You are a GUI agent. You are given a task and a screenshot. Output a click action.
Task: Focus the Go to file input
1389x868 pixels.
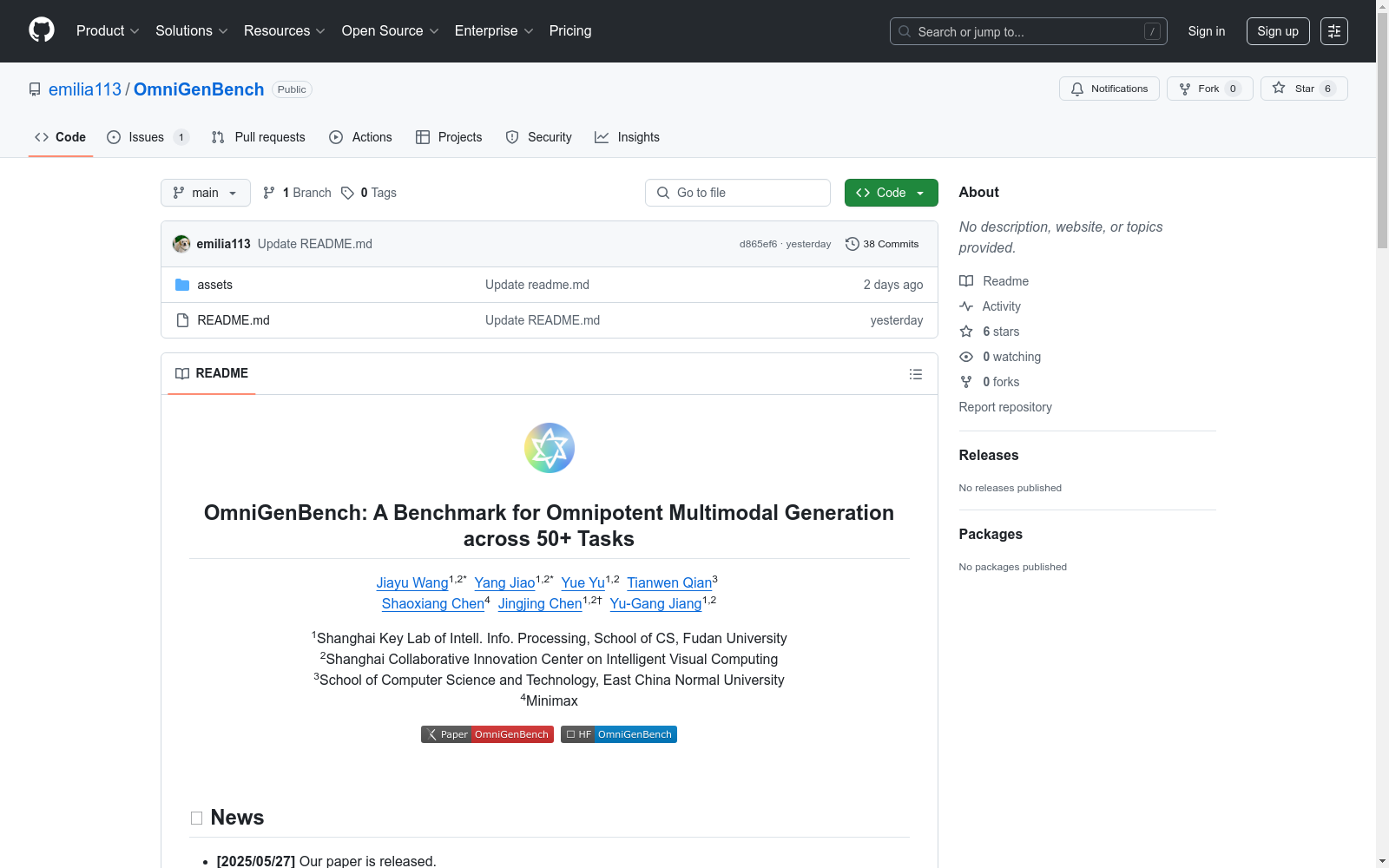(x=738, y=193)
